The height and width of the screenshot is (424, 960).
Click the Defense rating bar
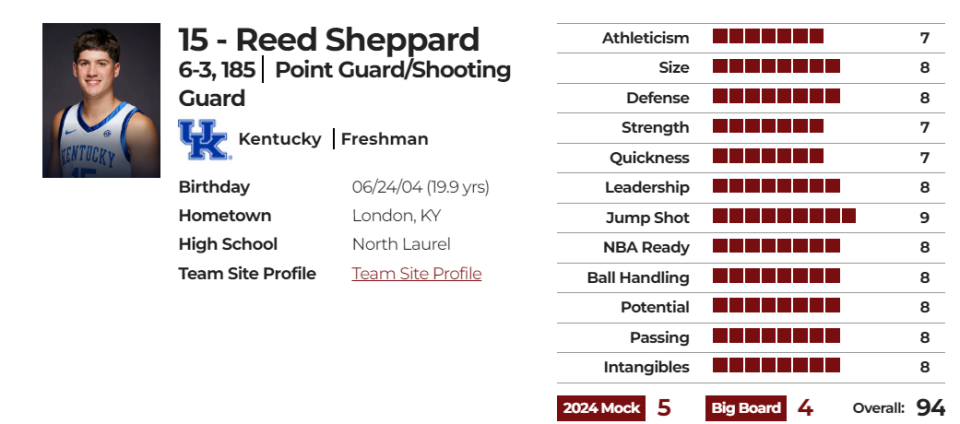776,96
